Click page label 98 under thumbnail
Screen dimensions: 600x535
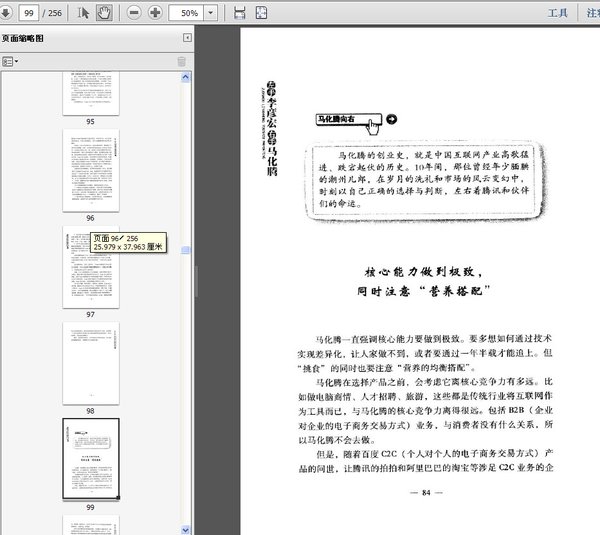90,411
